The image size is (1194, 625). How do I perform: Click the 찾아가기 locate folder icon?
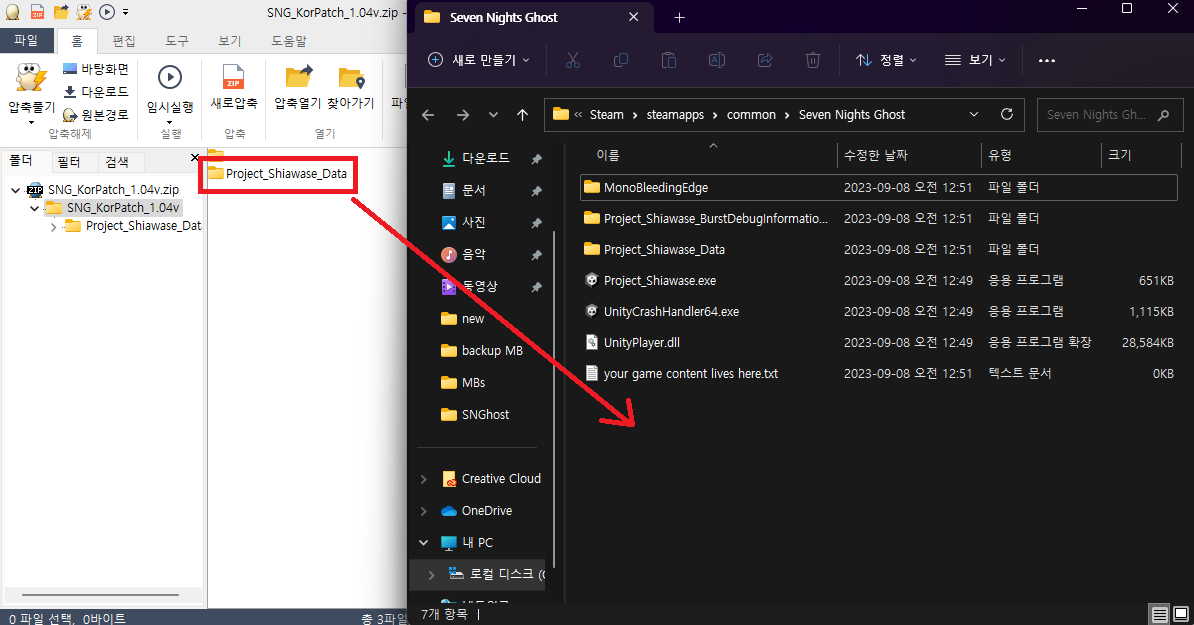coord(351,78)
